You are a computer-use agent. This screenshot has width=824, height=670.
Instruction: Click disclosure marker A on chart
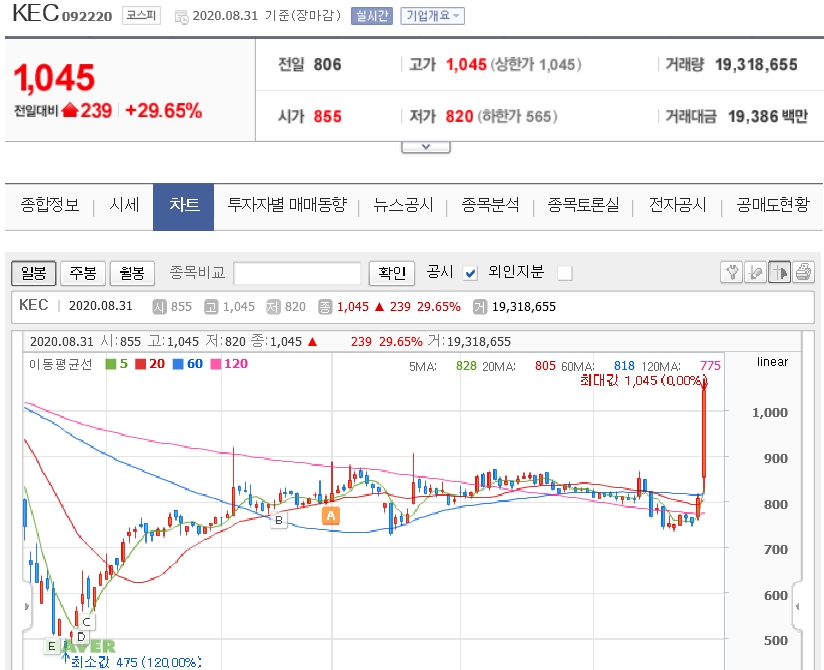point(331,516)
